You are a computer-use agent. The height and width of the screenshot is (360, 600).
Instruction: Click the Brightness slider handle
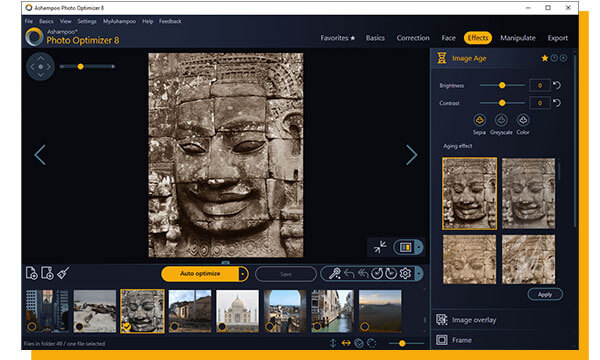502,85
